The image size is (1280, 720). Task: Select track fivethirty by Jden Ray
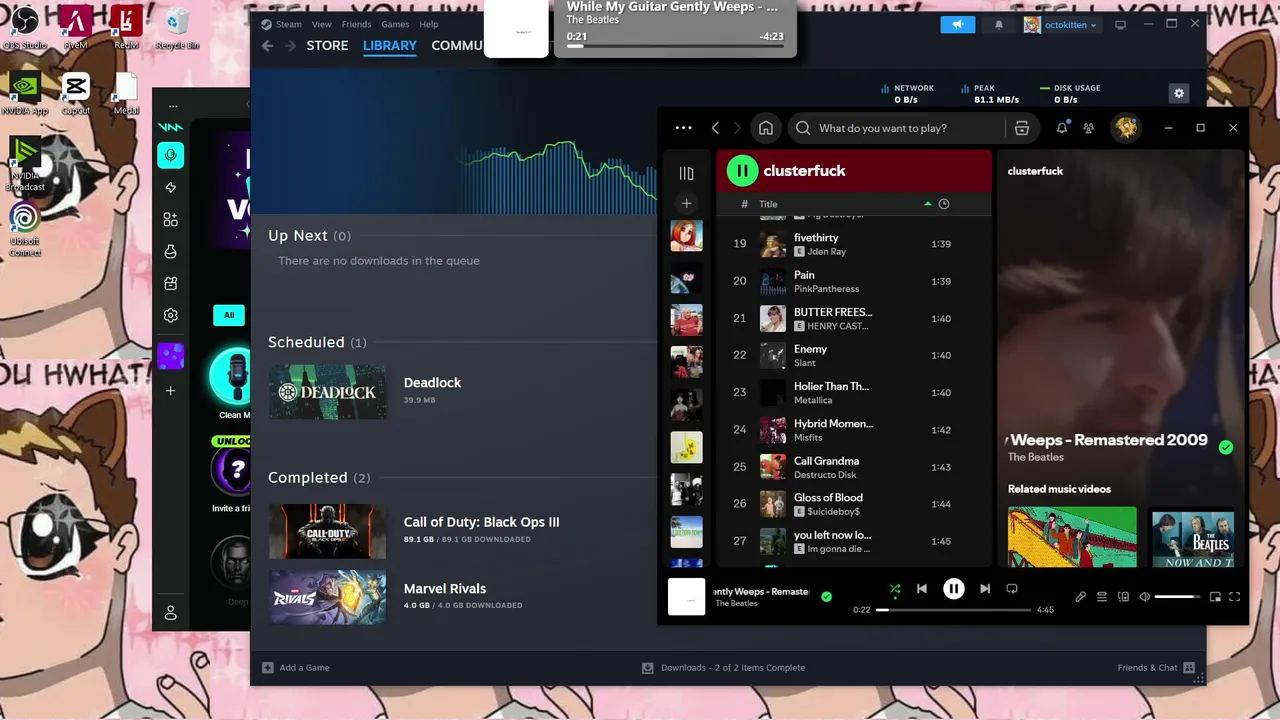[853, 244]
